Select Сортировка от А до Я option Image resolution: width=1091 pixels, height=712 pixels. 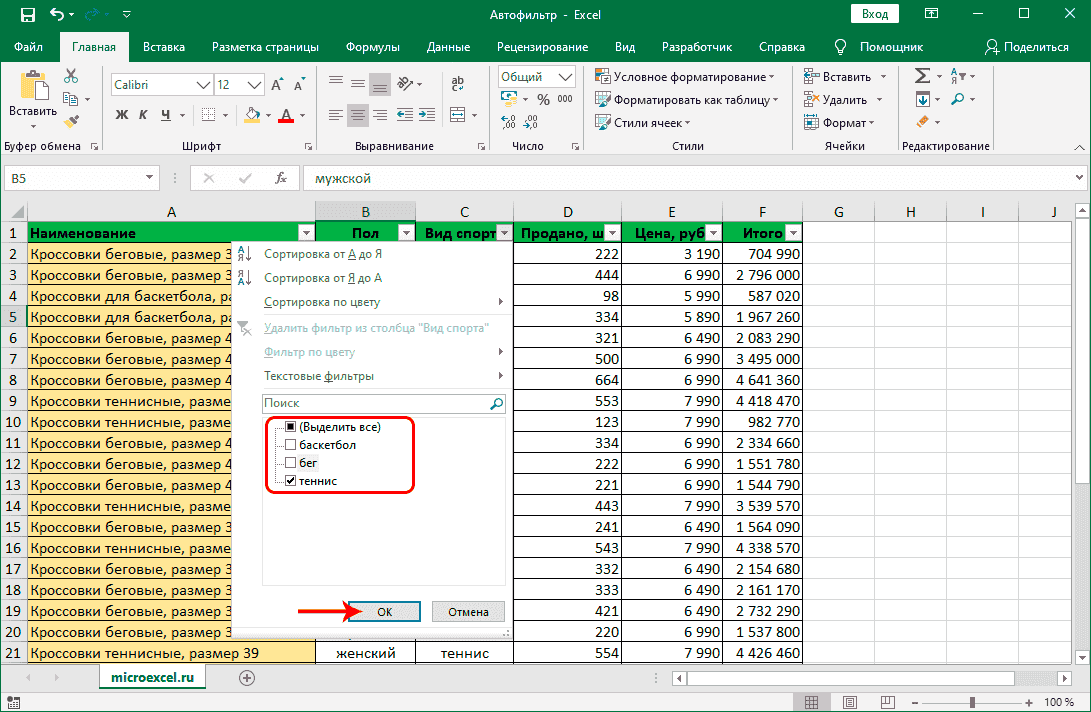pos(322,254)
